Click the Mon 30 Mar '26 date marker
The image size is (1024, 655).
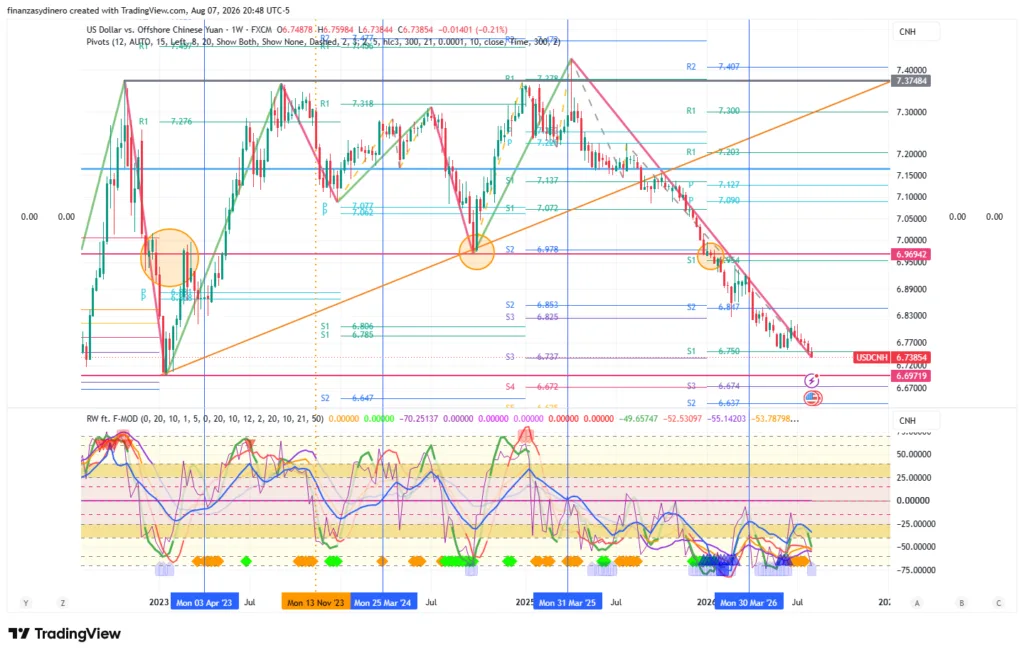coord(748,603)
